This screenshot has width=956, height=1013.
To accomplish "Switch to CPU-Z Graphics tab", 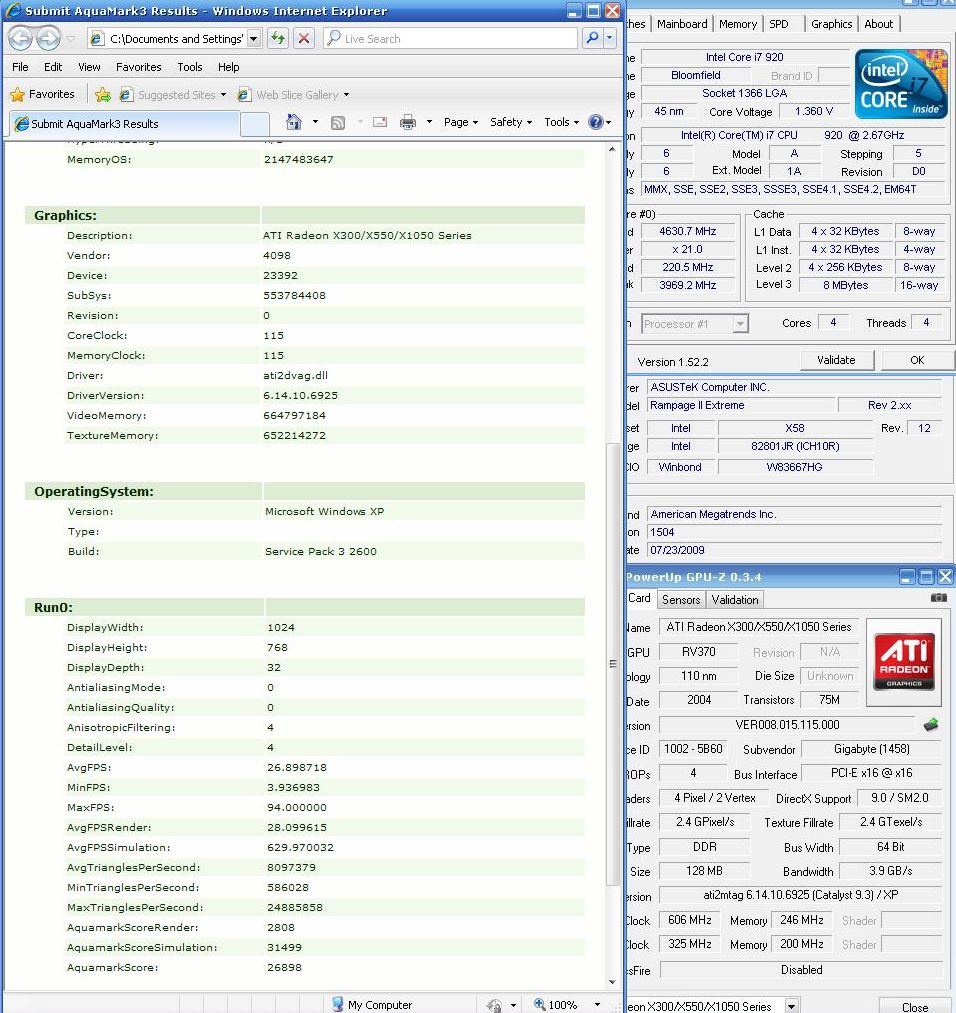I will coord(831,24).
